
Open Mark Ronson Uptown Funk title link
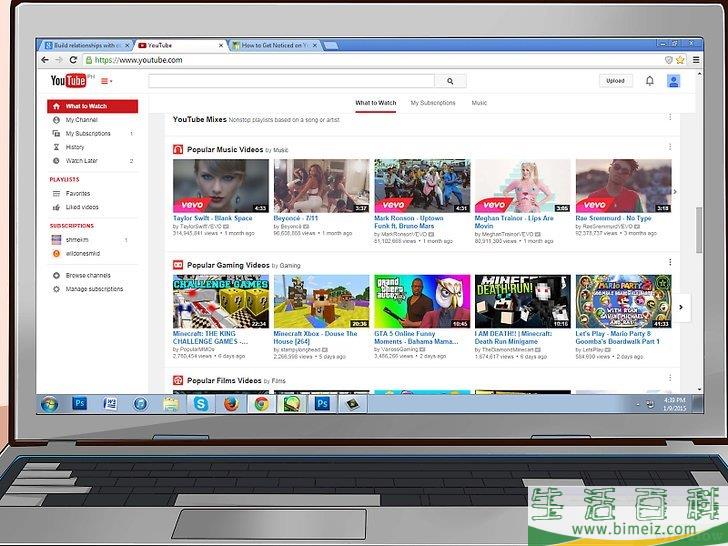[x=409, y=222]
